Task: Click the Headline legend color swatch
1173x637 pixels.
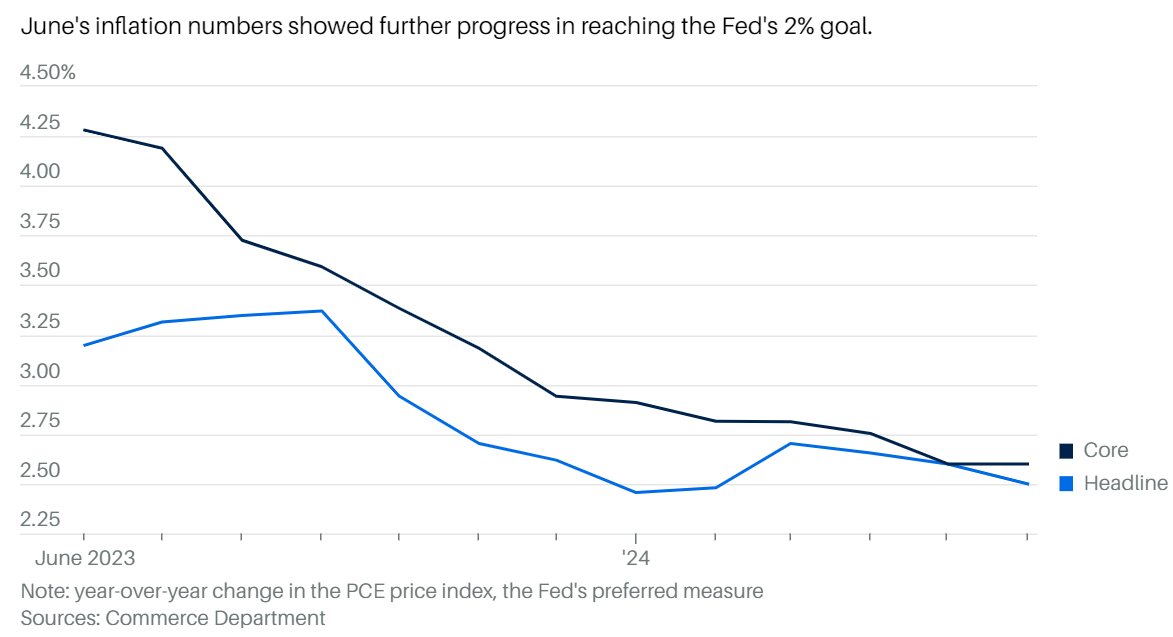Action: coord(1066,484)
